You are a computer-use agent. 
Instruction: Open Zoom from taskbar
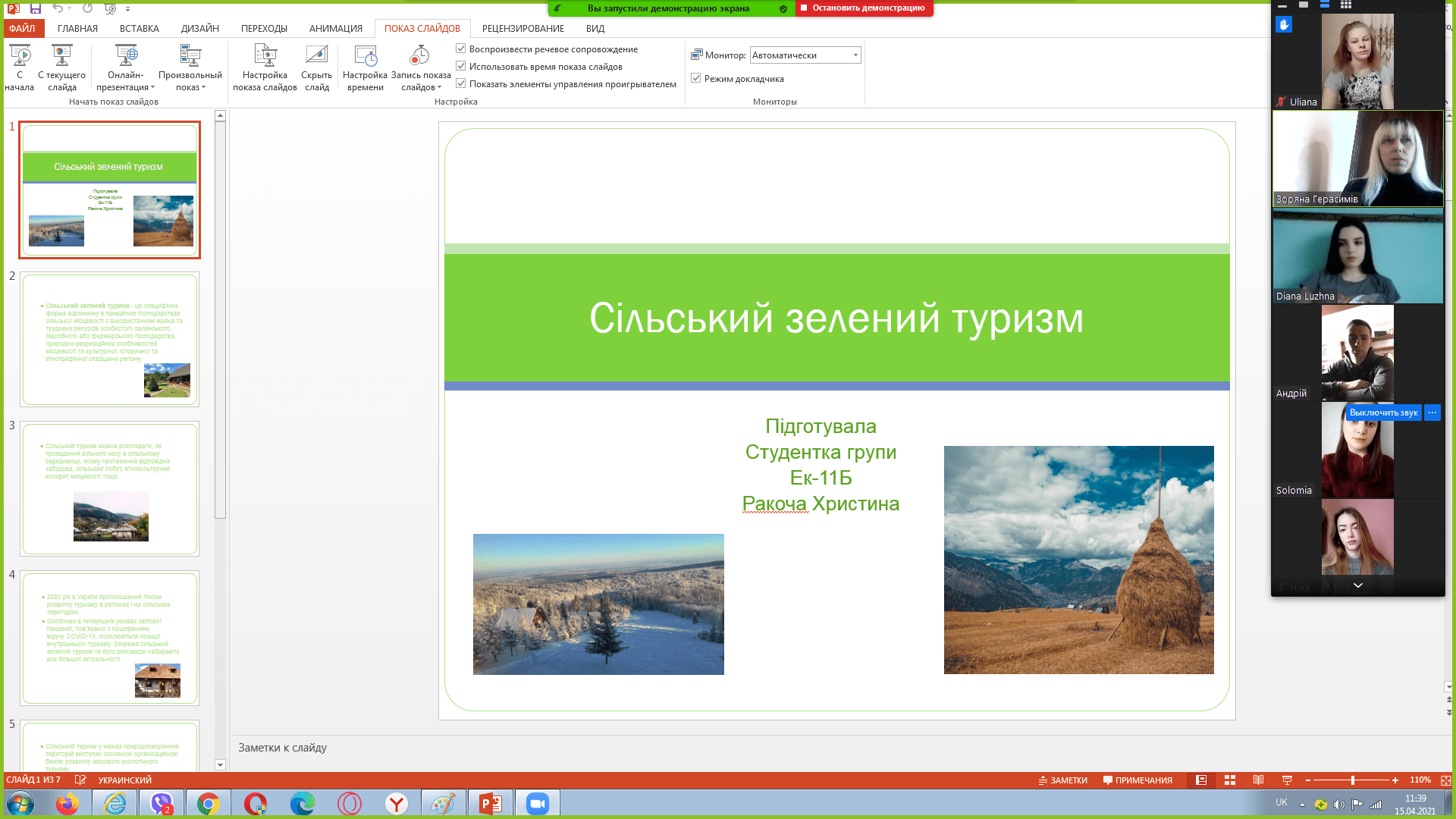537,804
